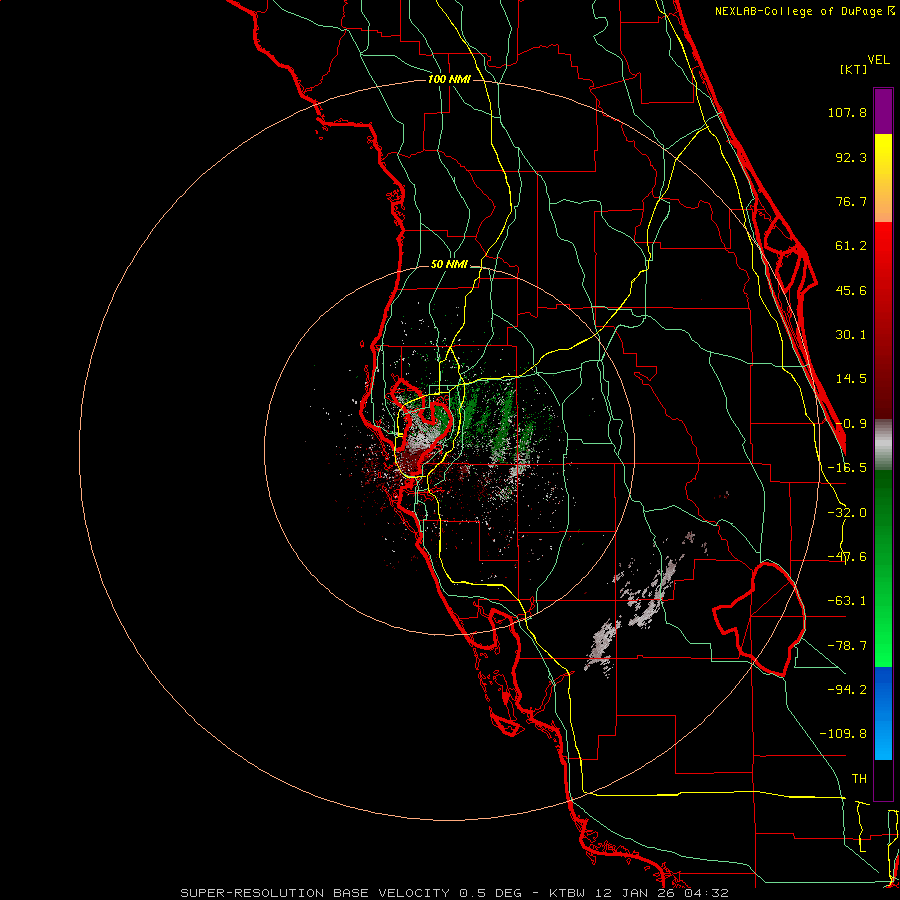
Task: Click the TH threshold label
Action: pos(859,778)
